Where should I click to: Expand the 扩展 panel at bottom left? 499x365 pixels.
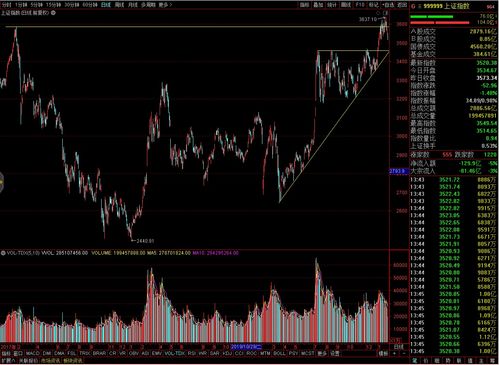8,361
